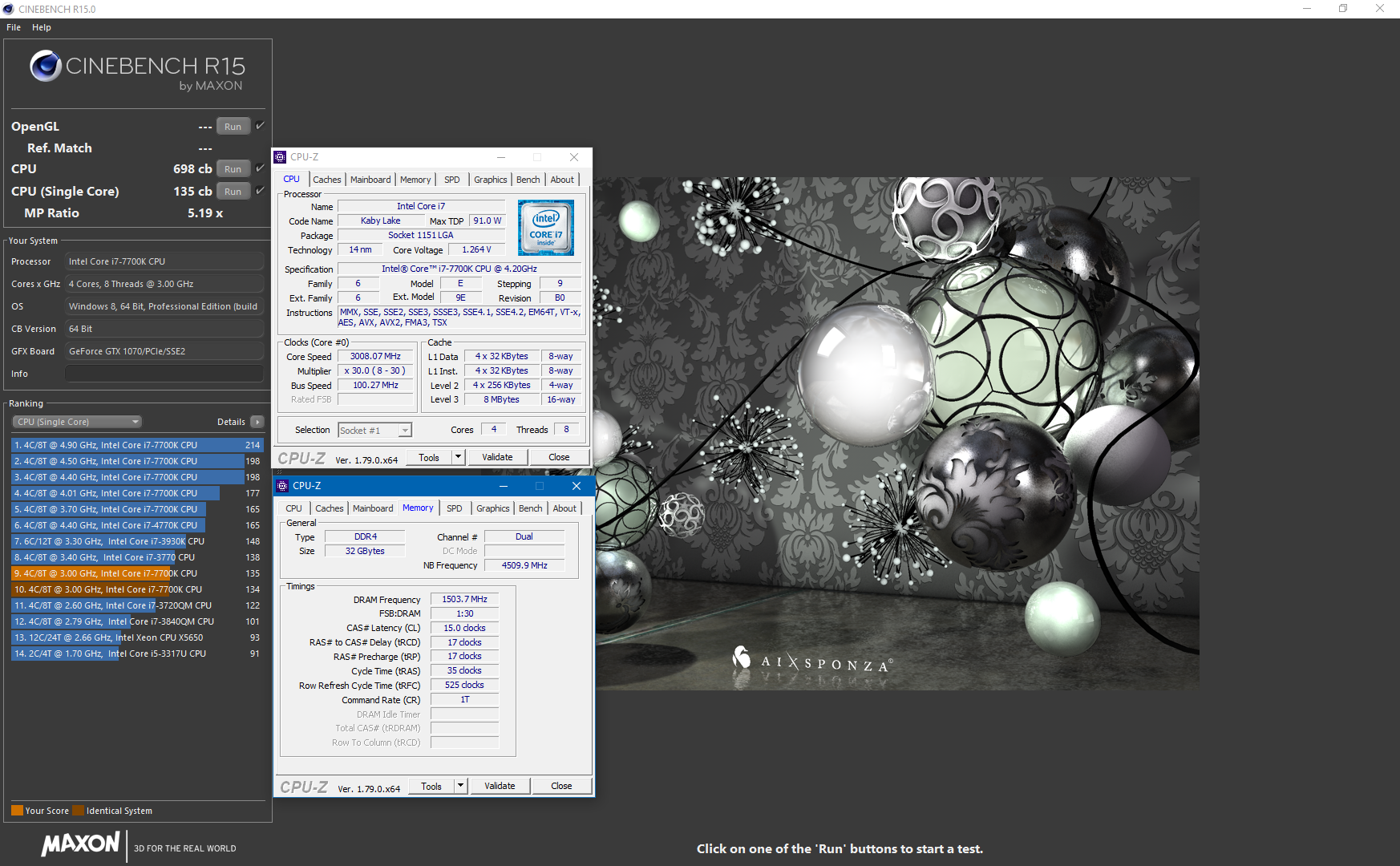Switch to Caches tab in lower CPU-Z
The width and height of the screenshot is (1400, 866).
coord(330,508)
